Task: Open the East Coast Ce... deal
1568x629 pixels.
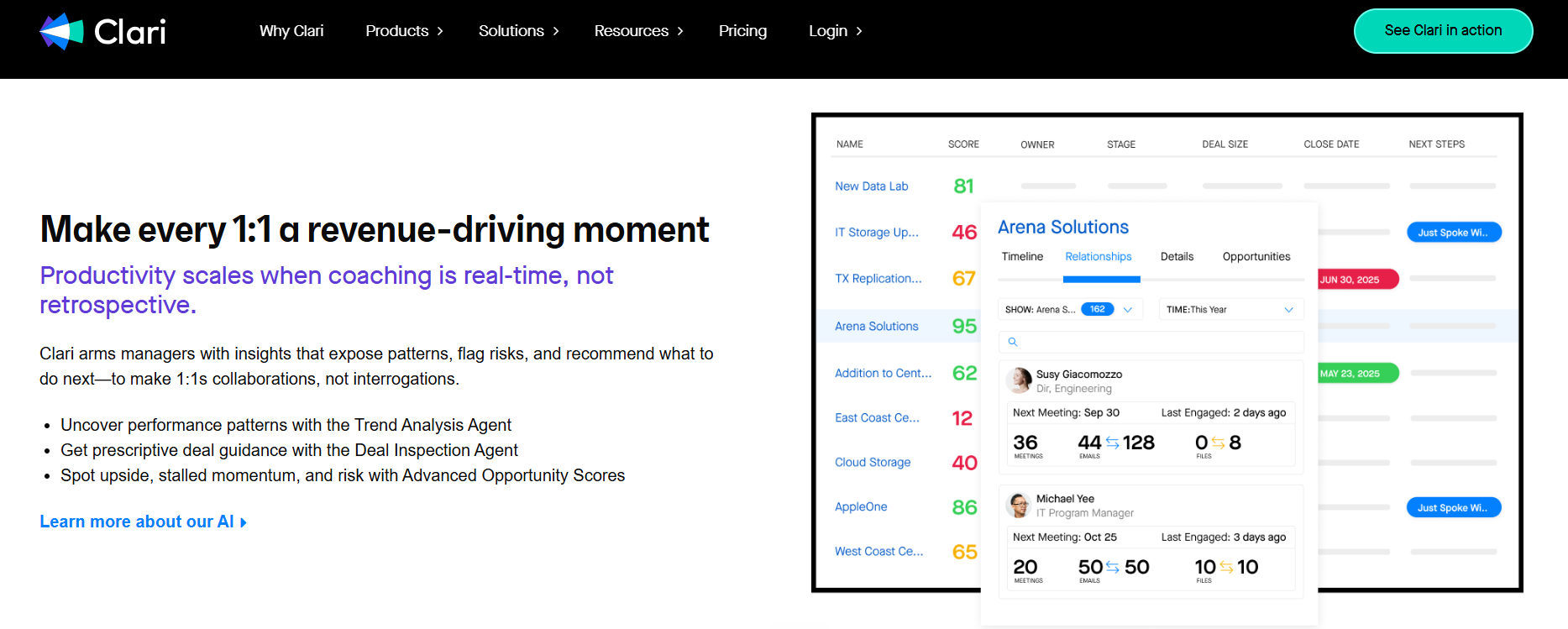Action: pos(877,417)
